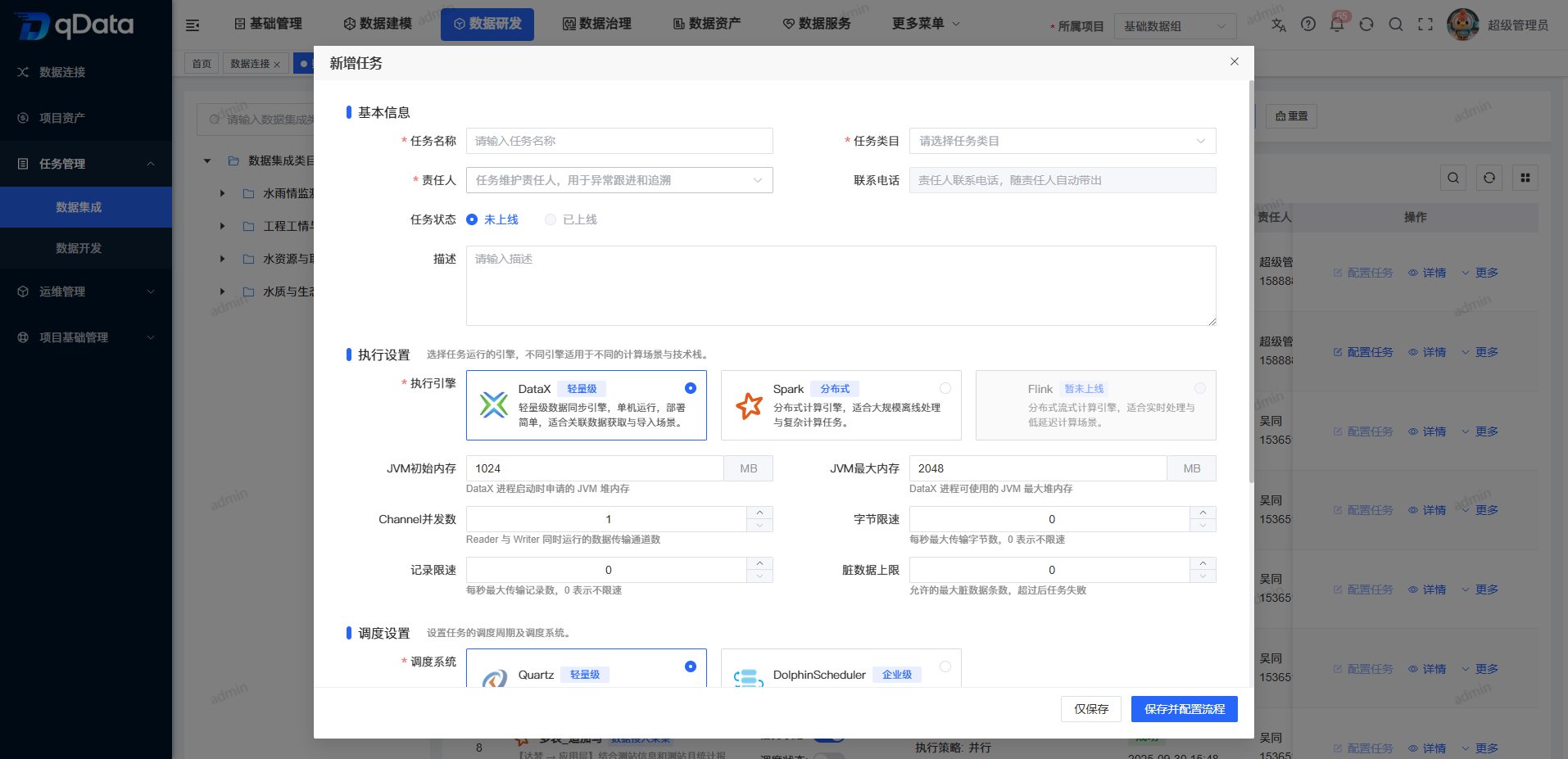This screenshot has width=1568, height=759.
Task: Click the DataX engine logo icon
Action: [494, 404]
